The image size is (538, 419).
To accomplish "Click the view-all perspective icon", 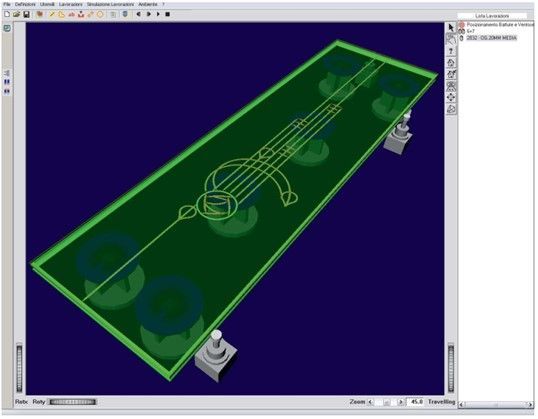I will 451,86.
